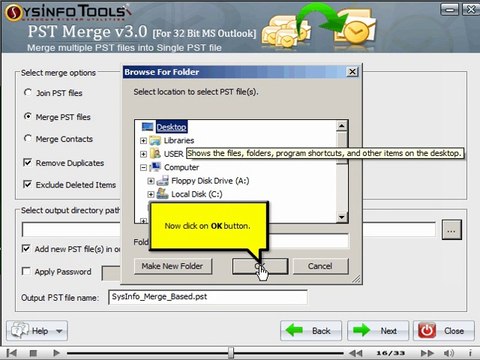Select Desktop in the folder tree
The image size is (480, 360).
tap(171, 127)
